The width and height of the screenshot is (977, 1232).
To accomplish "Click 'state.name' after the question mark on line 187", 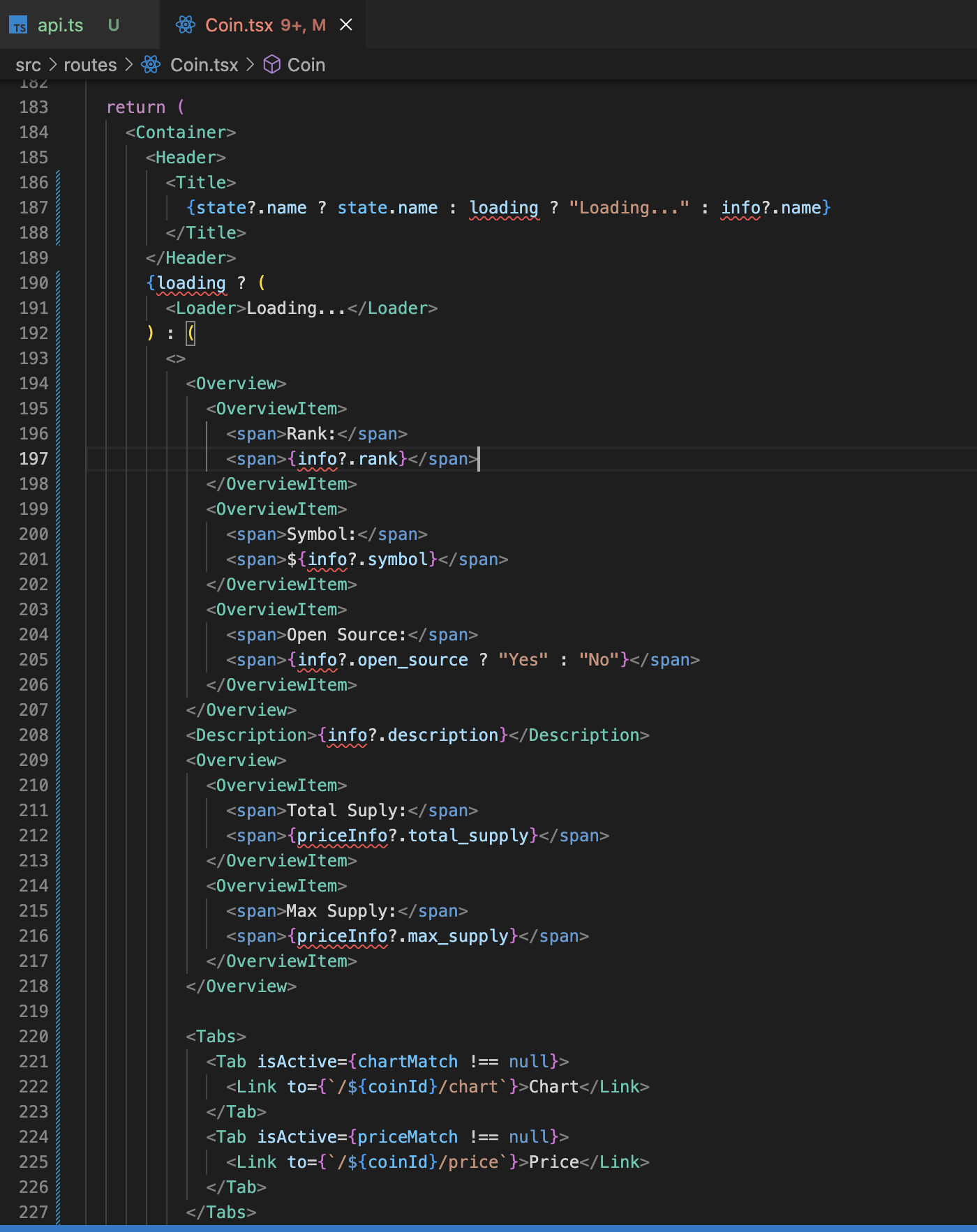I will click(387, 208).
